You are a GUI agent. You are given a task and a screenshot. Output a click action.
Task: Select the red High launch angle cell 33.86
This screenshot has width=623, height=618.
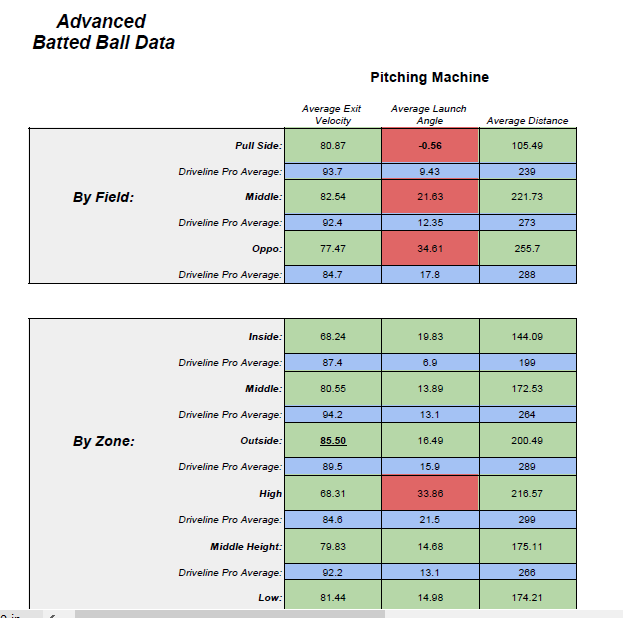430,493
